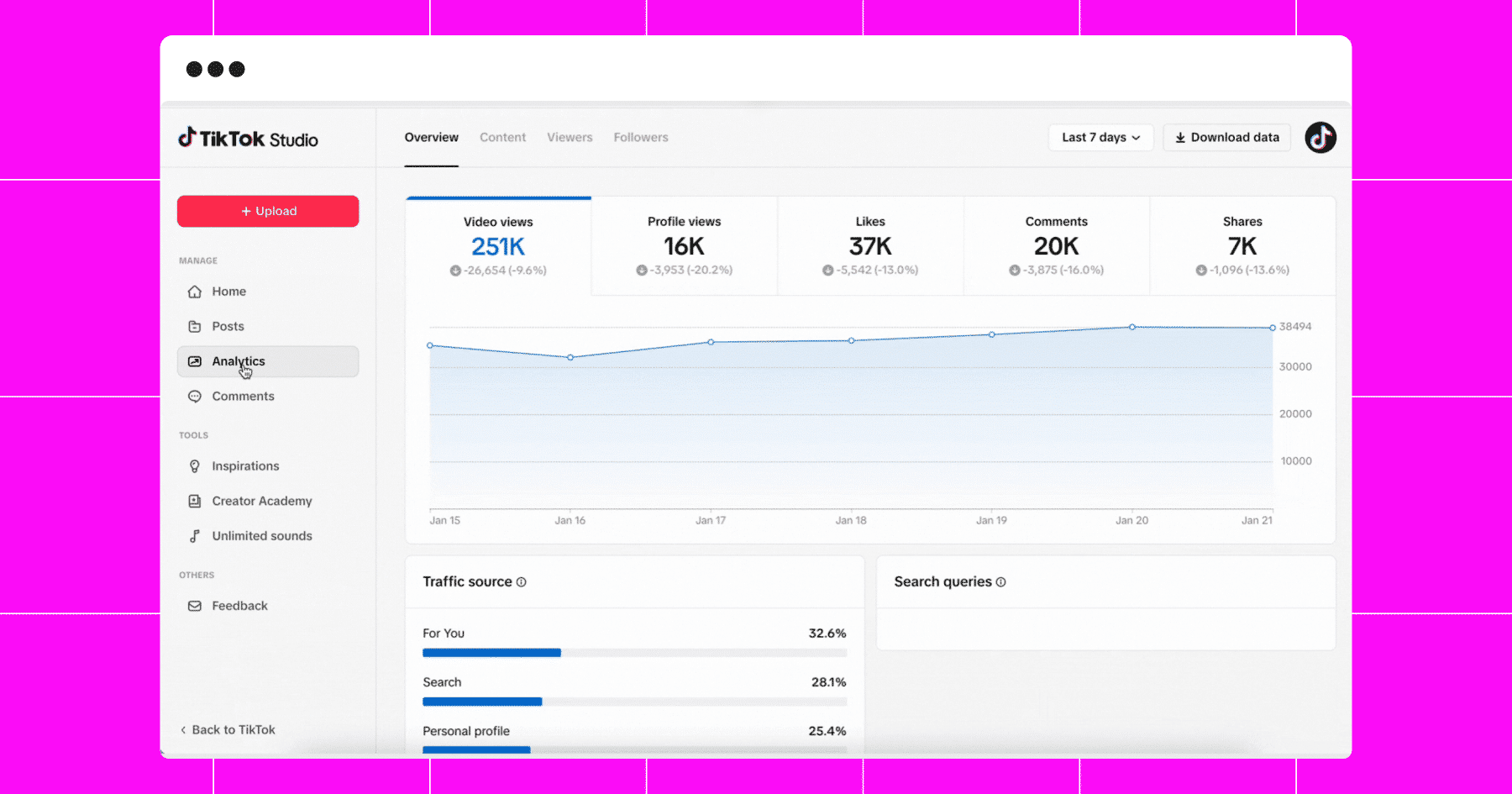Open the Last 7 days dropdown
The image size is (1512, 794).
tap(1100, 137)
